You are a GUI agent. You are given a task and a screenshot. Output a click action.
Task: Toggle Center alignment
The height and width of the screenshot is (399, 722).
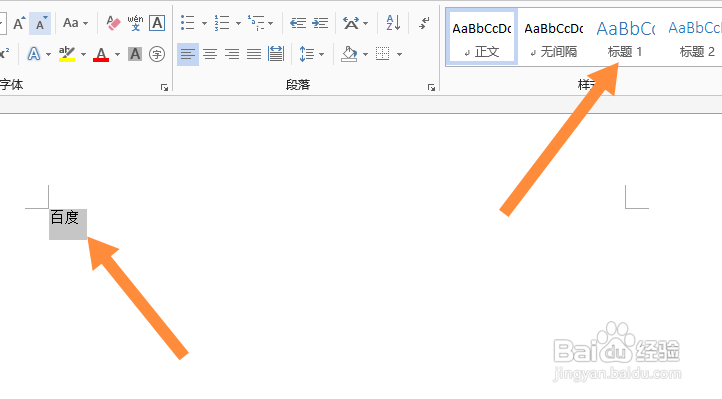click(x=210, y=54)
